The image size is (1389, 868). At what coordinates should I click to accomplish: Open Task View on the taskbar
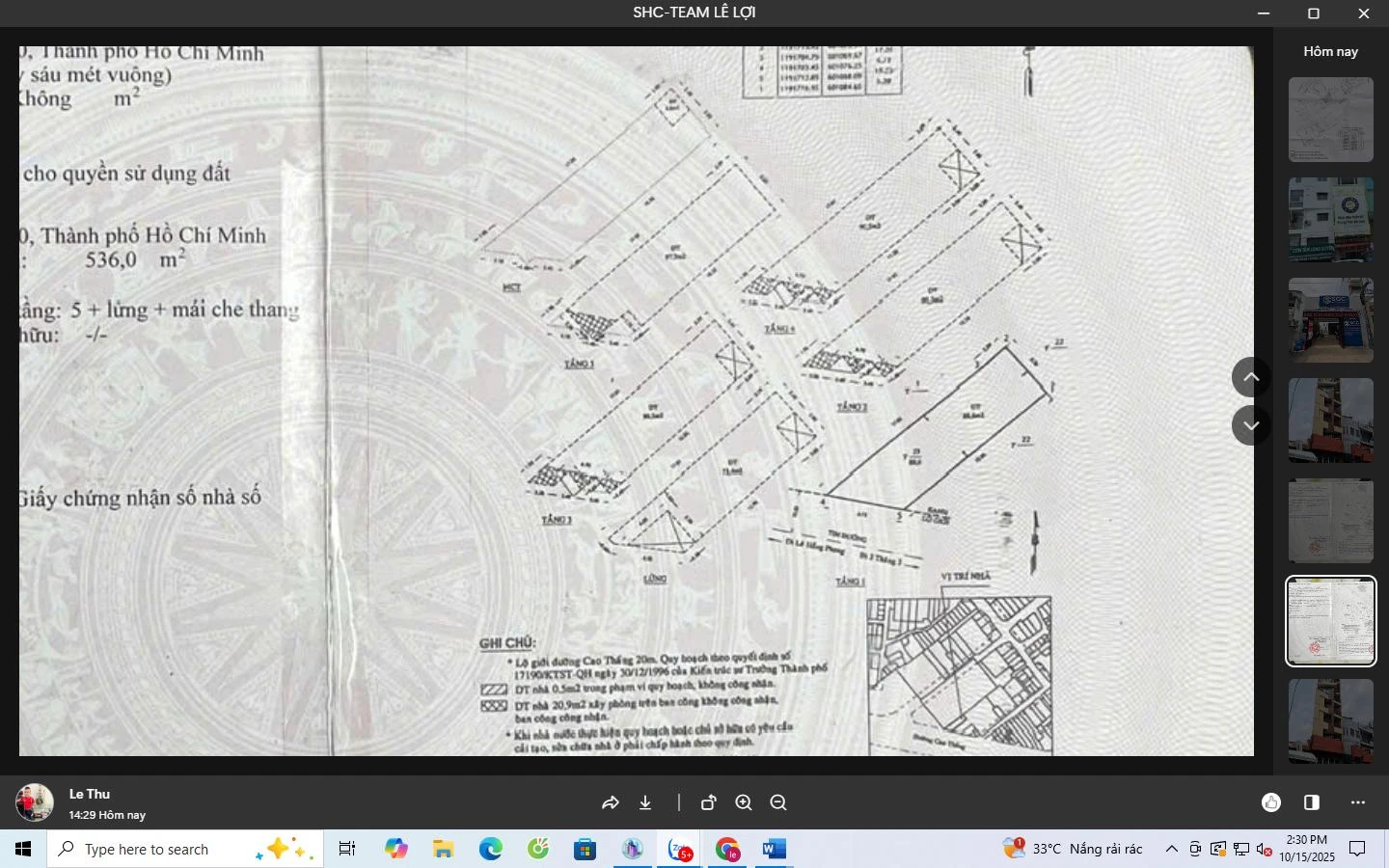coord(346,849)
